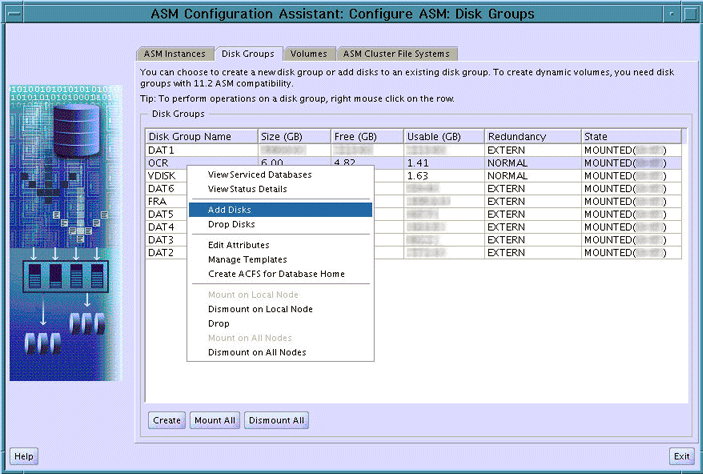Screen dimensions: 703x474
Task: Click the Mount All button
Action: [215, 420]
